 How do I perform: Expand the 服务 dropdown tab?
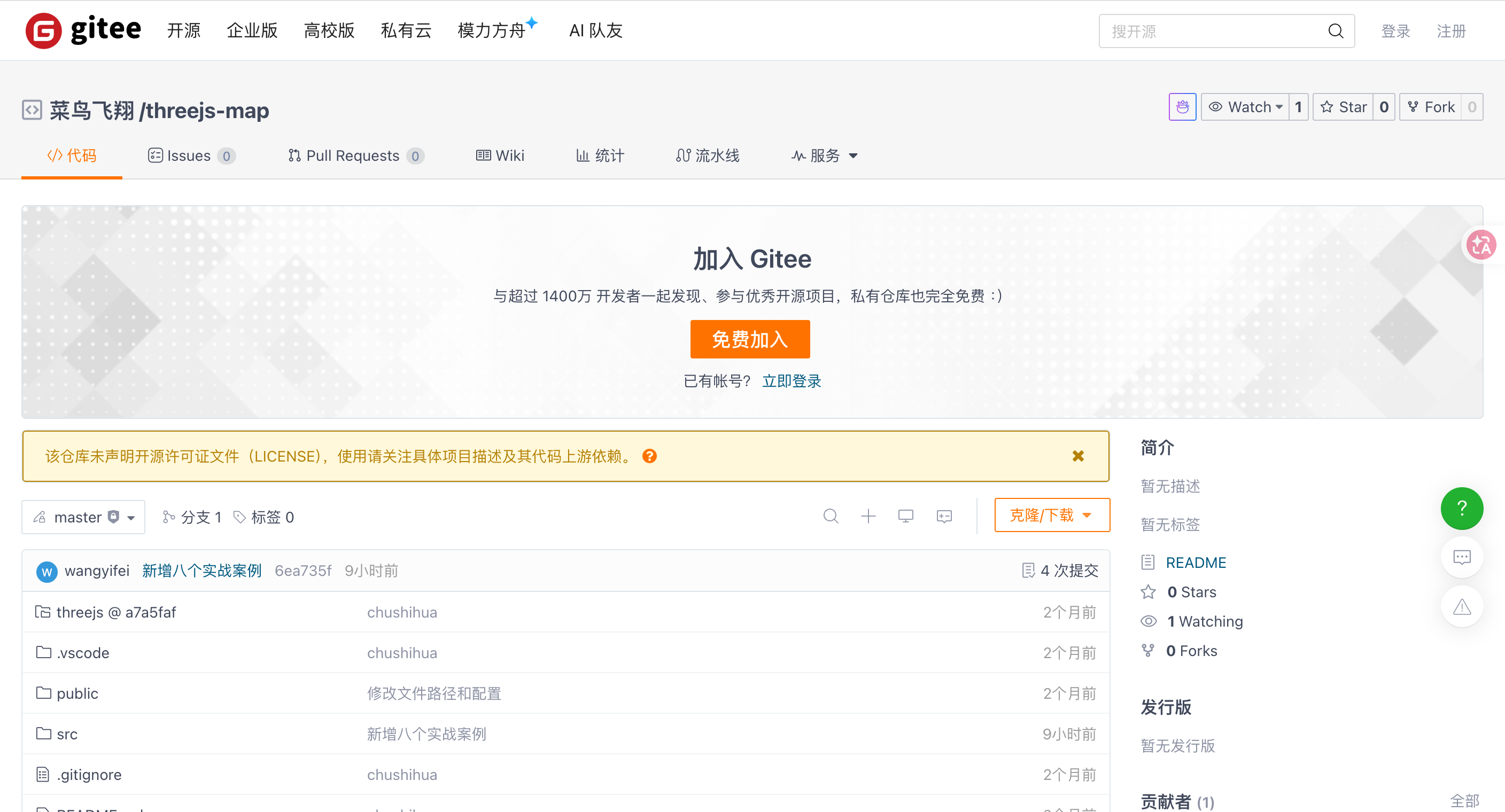824,155
